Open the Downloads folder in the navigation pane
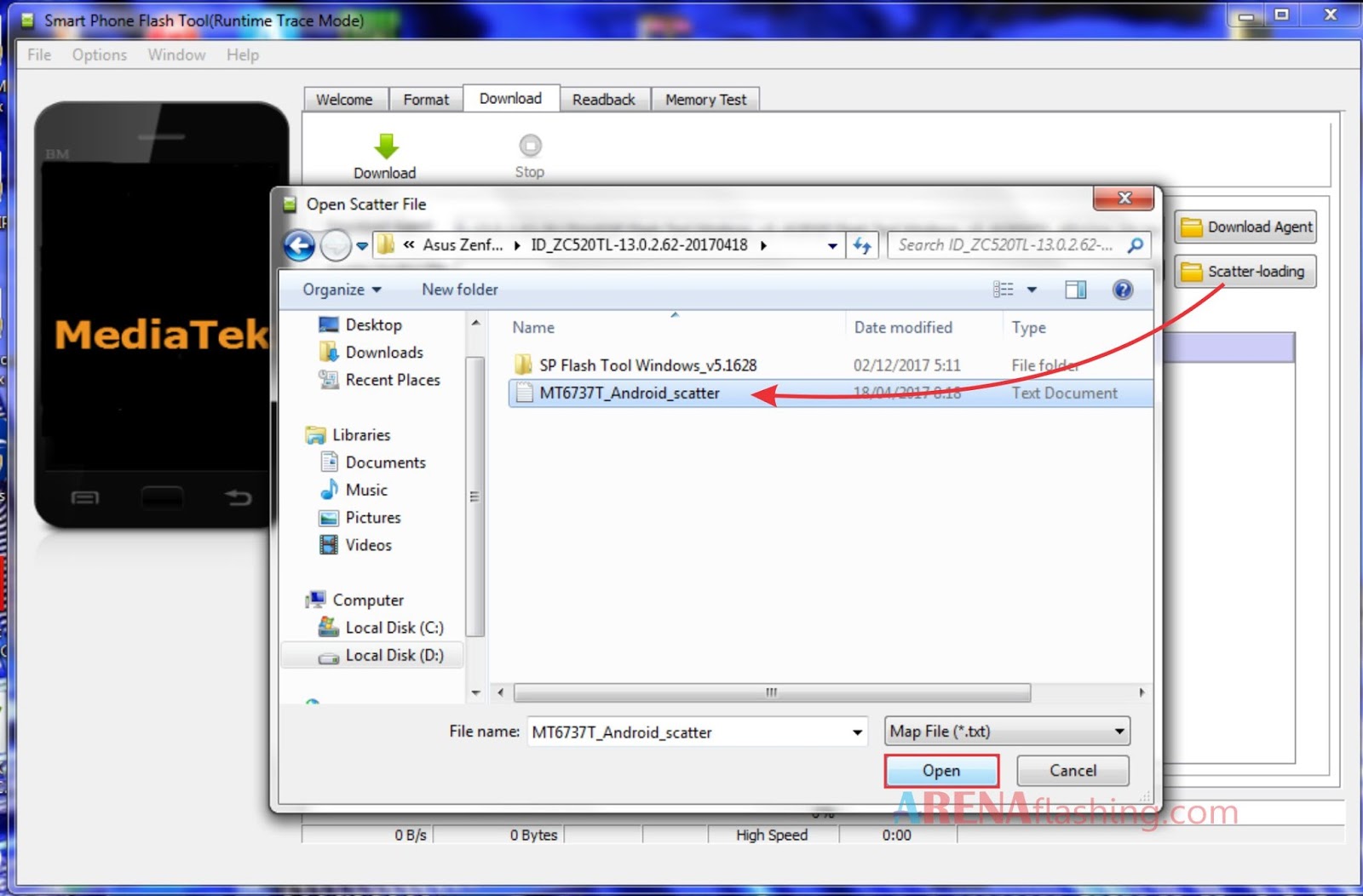 (x=383, y=352)
